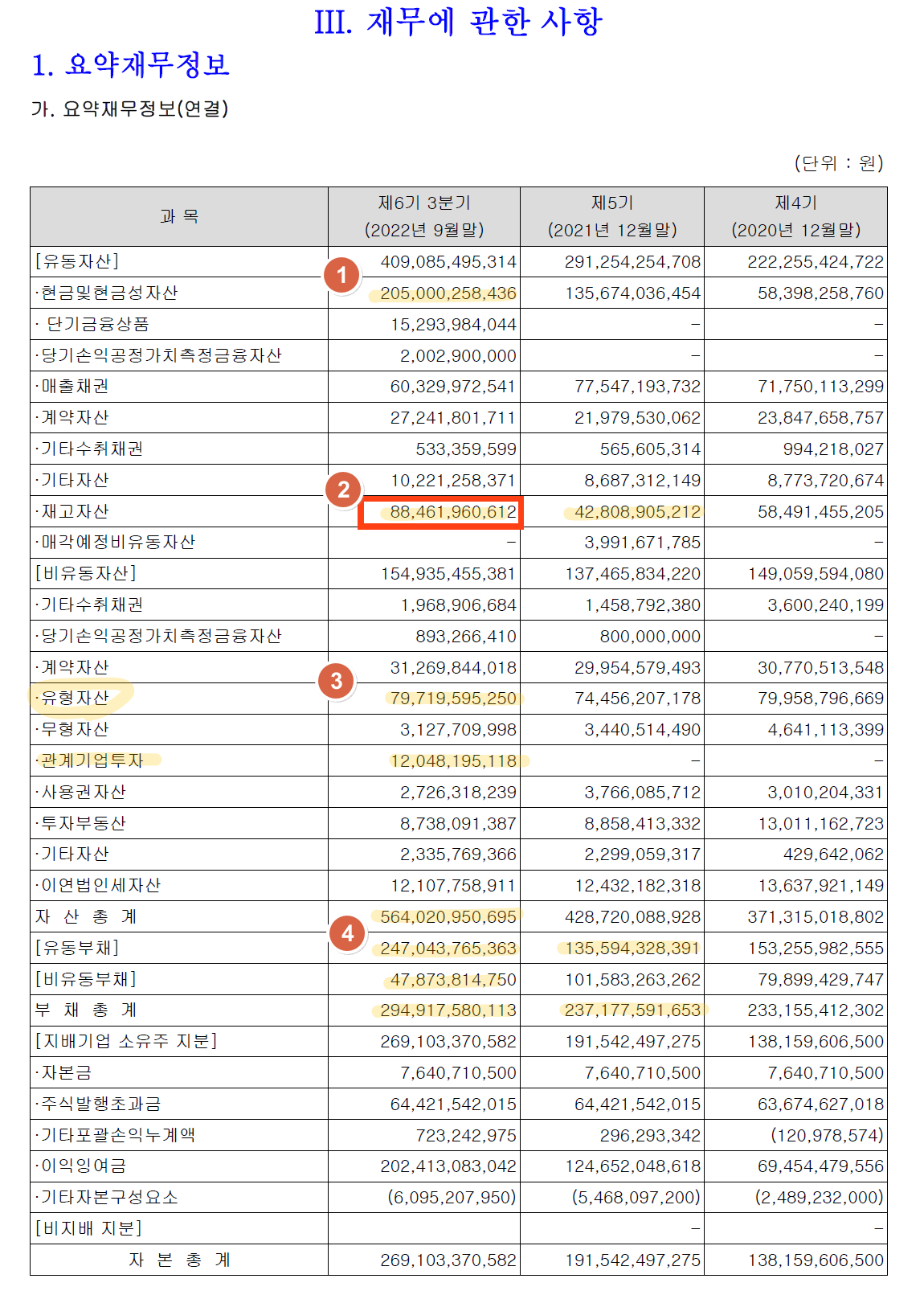
Task: Click the value 27,241,801,711
Action: tap(453, 418)
